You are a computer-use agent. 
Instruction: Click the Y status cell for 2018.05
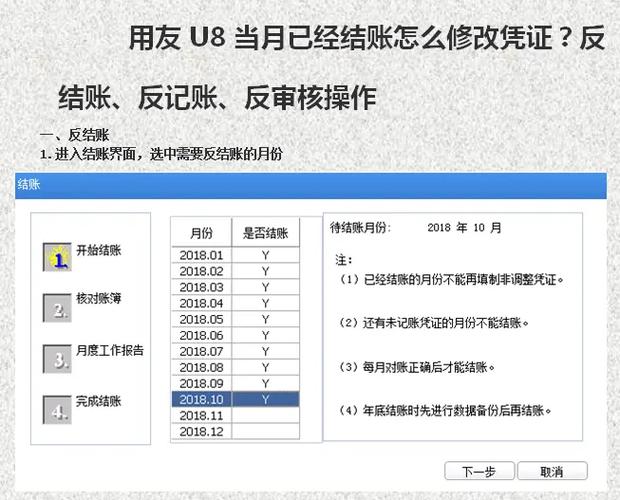click(x=265, y=319)
